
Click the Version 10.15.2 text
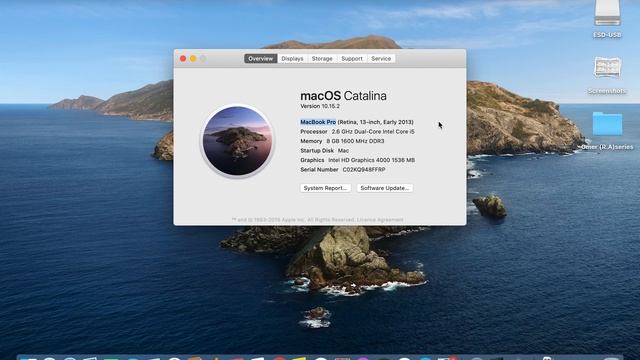click(x=320, y=106)
